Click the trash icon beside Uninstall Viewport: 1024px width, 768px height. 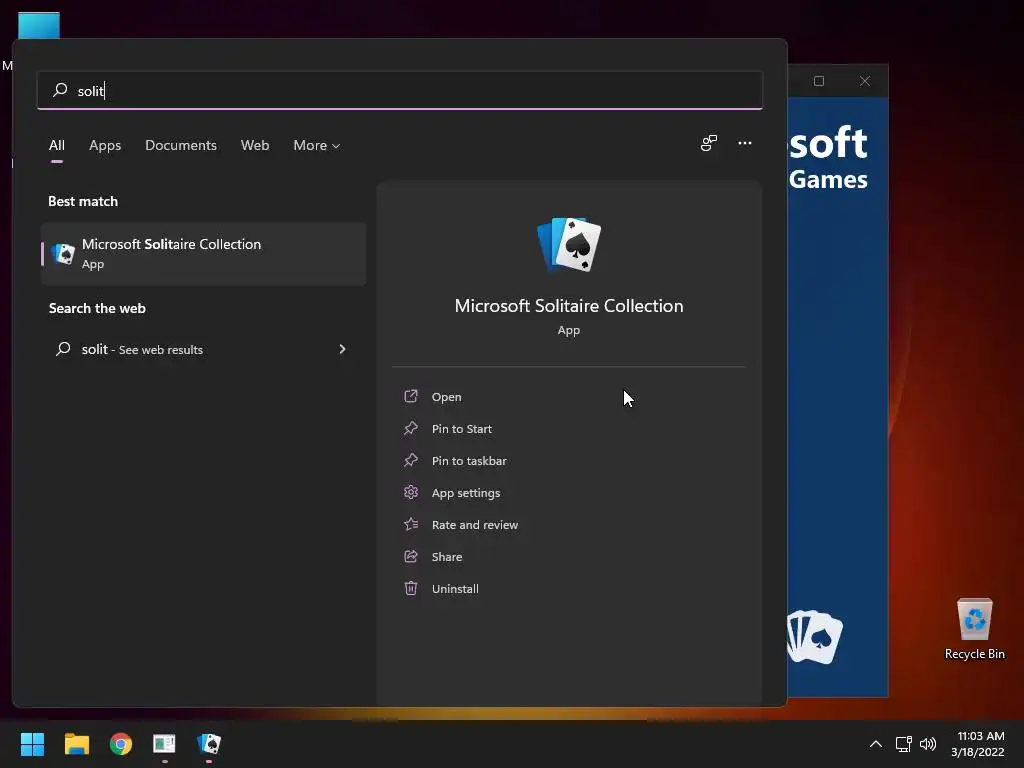pos(411,588)
